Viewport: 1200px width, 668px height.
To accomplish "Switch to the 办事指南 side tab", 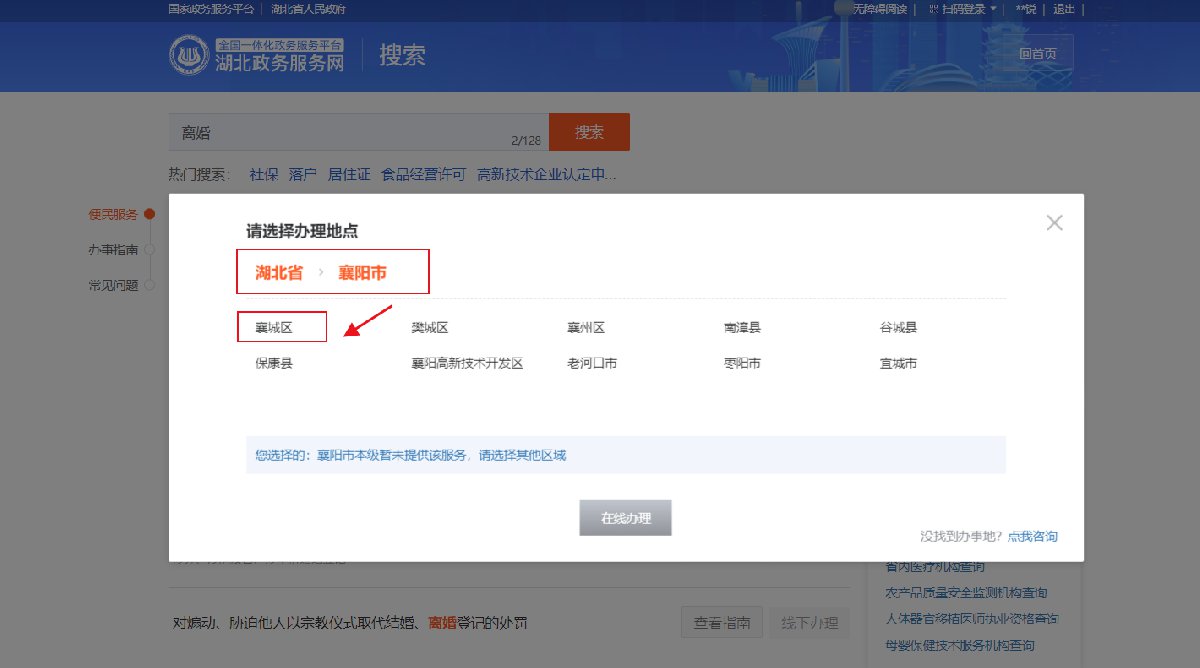I will (113, 249).
